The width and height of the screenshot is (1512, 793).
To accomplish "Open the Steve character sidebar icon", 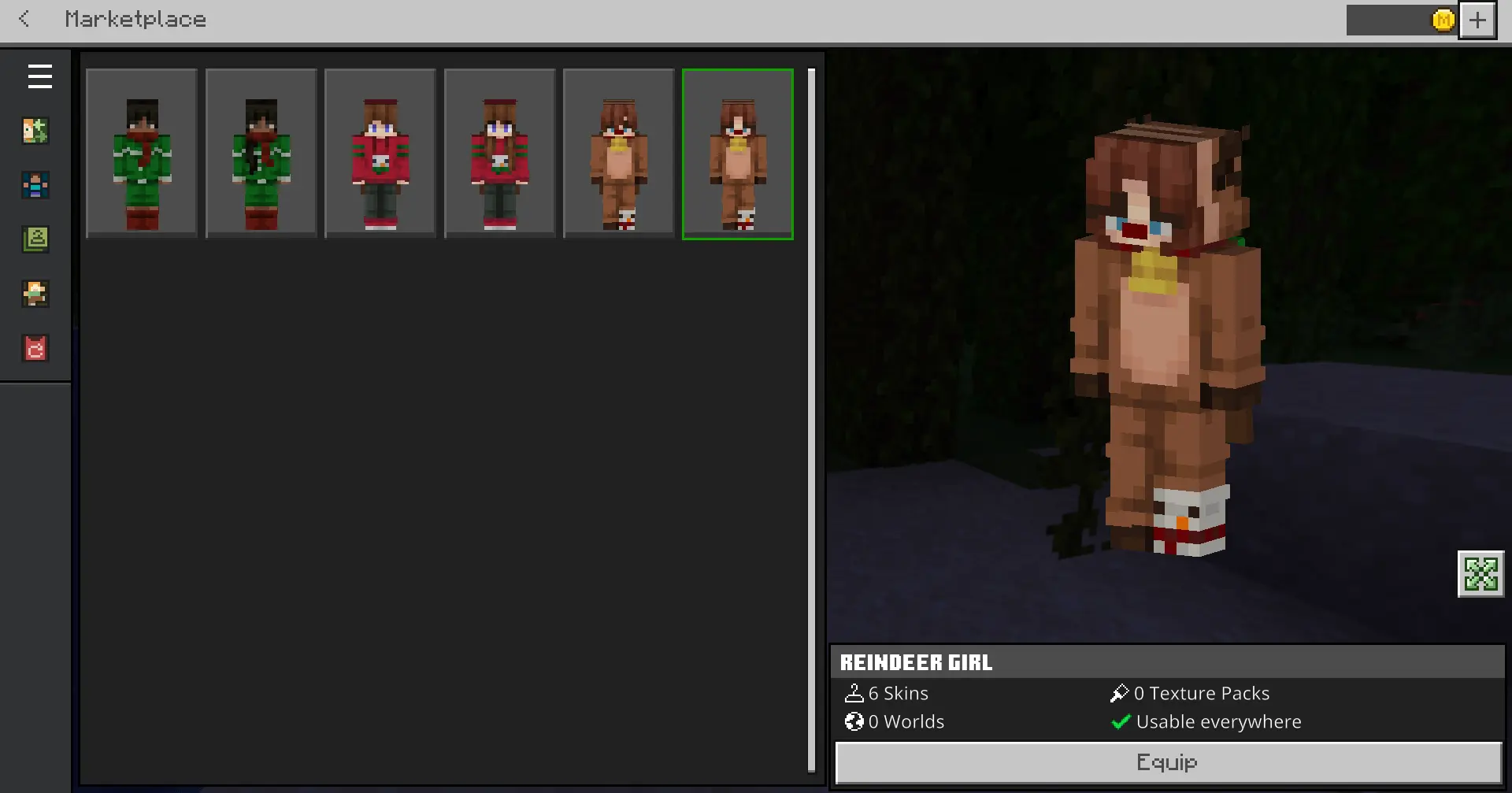I will (x=35, y=185).
